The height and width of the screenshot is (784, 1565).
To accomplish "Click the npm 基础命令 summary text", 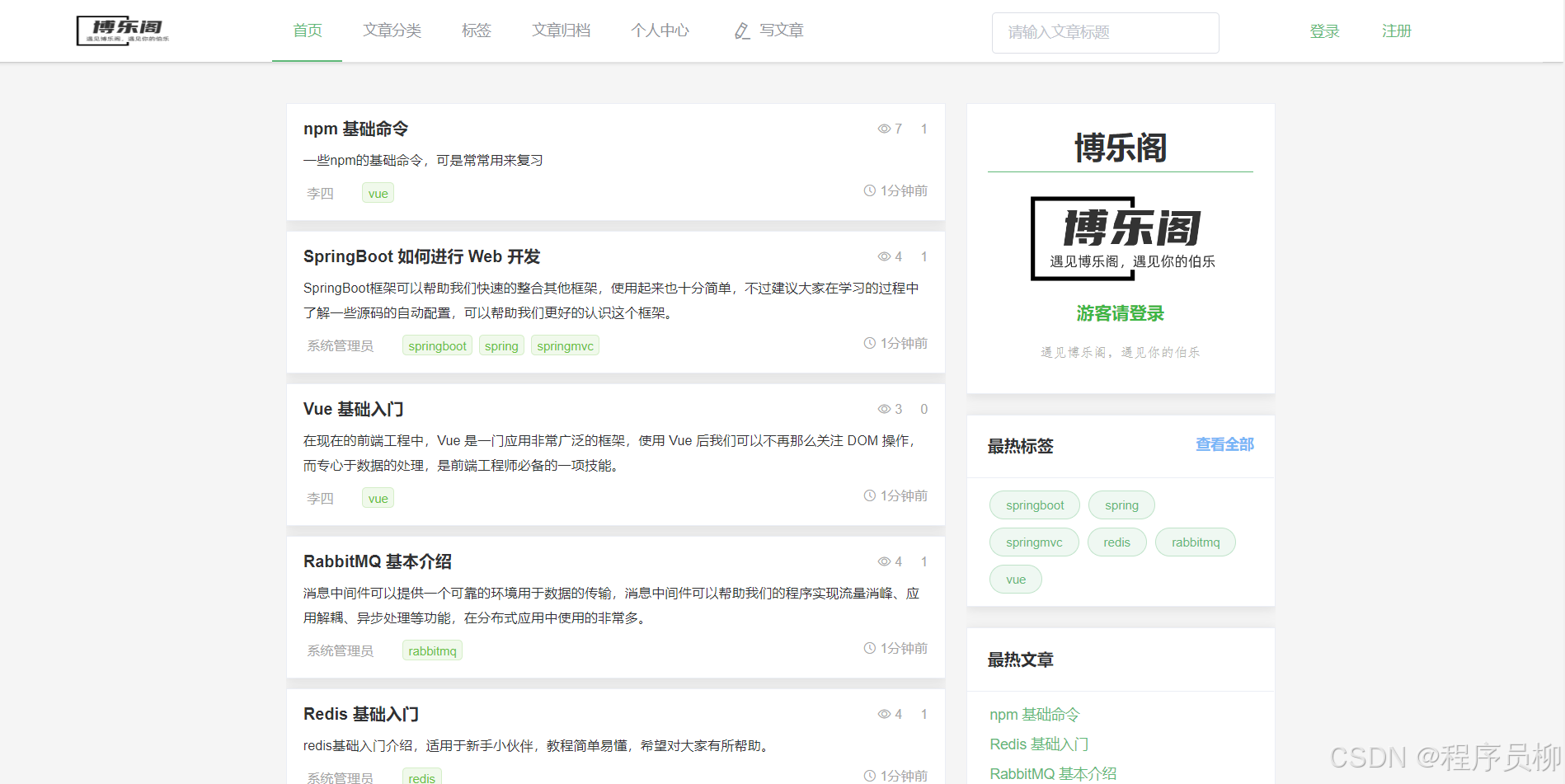I will (423, 160).
